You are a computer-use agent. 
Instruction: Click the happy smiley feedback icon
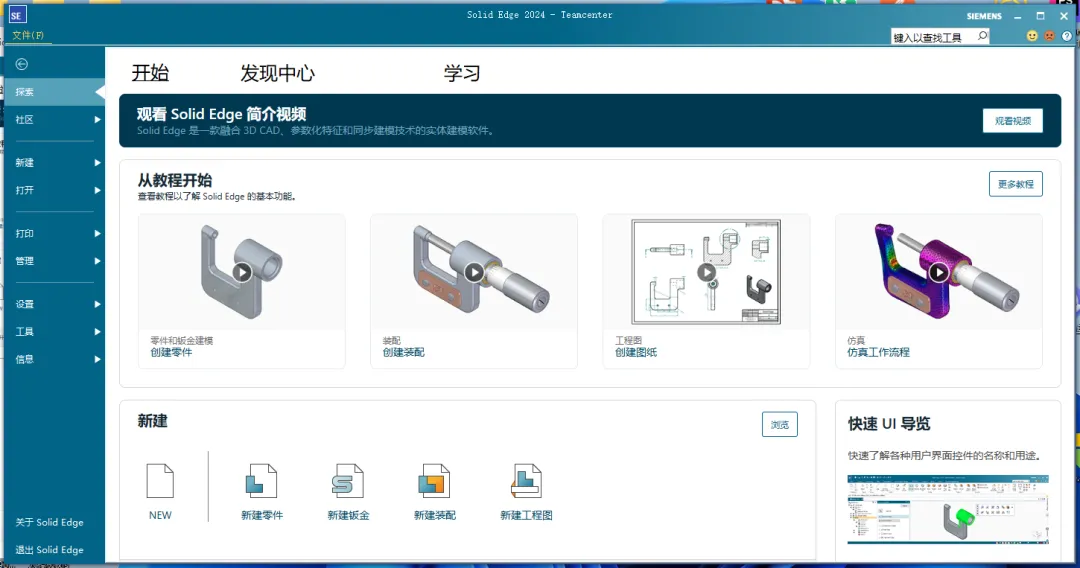[1032, 36]
